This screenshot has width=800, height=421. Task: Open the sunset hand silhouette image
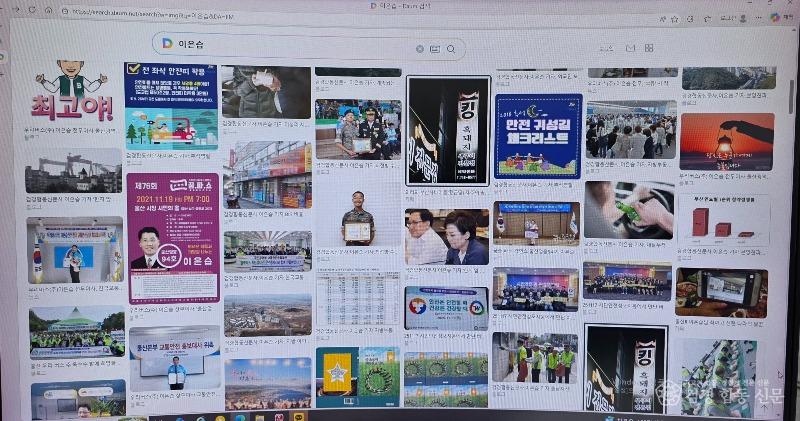[x=726, y=141]
